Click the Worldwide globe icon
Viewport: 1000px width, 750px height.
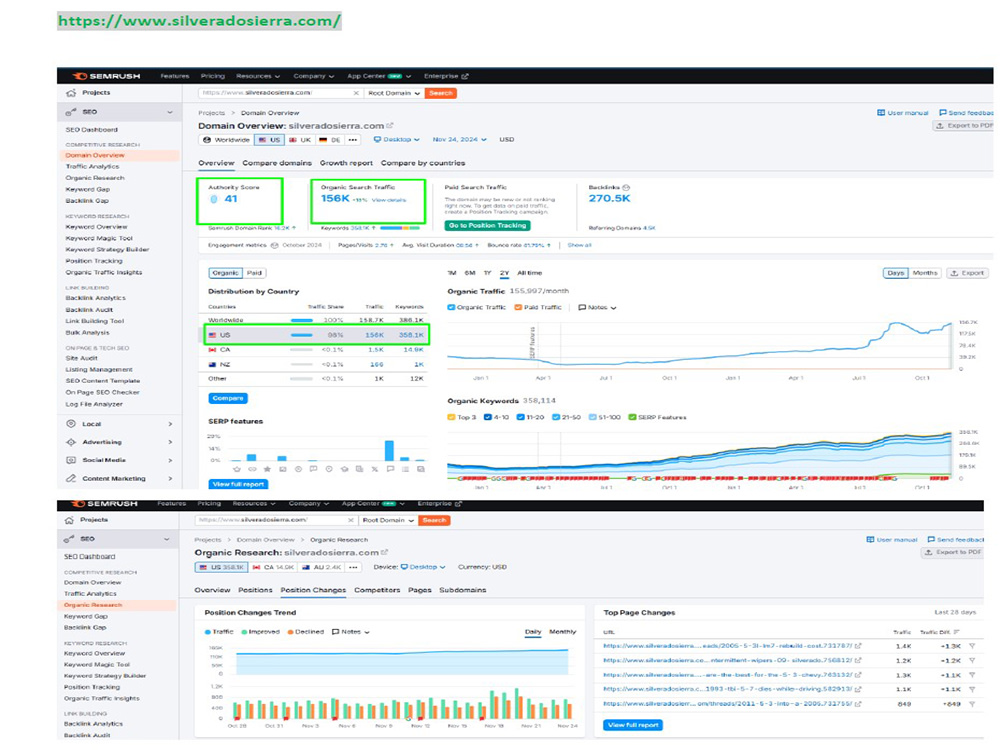207,140
